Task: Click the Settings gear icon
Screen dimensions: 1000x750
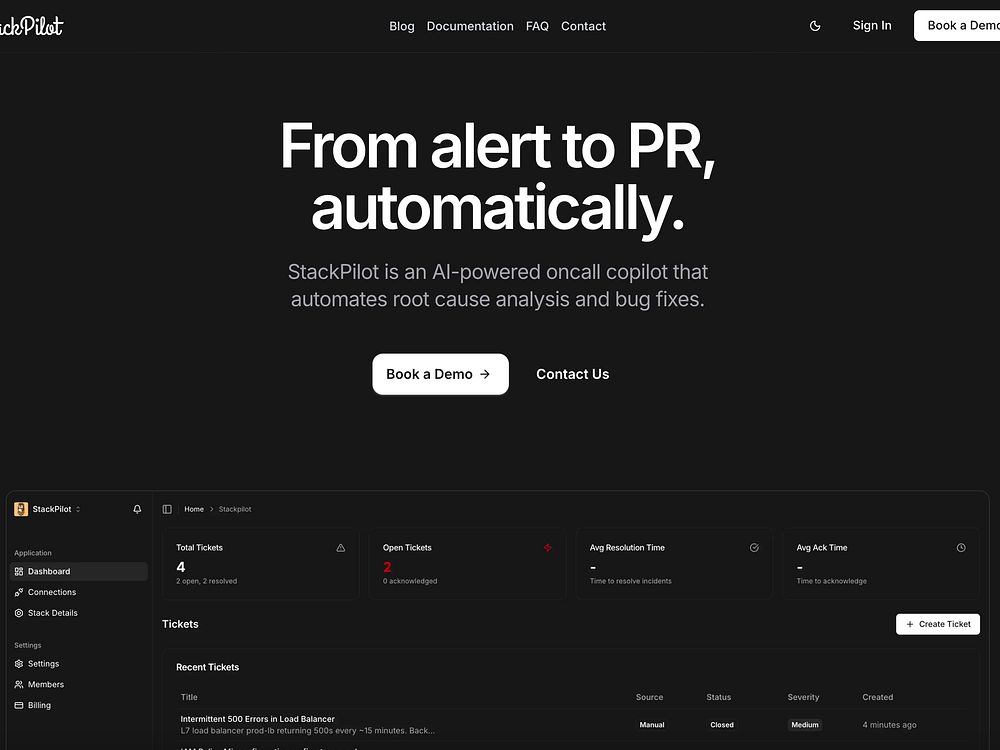Action: click(x=19, y=664)
